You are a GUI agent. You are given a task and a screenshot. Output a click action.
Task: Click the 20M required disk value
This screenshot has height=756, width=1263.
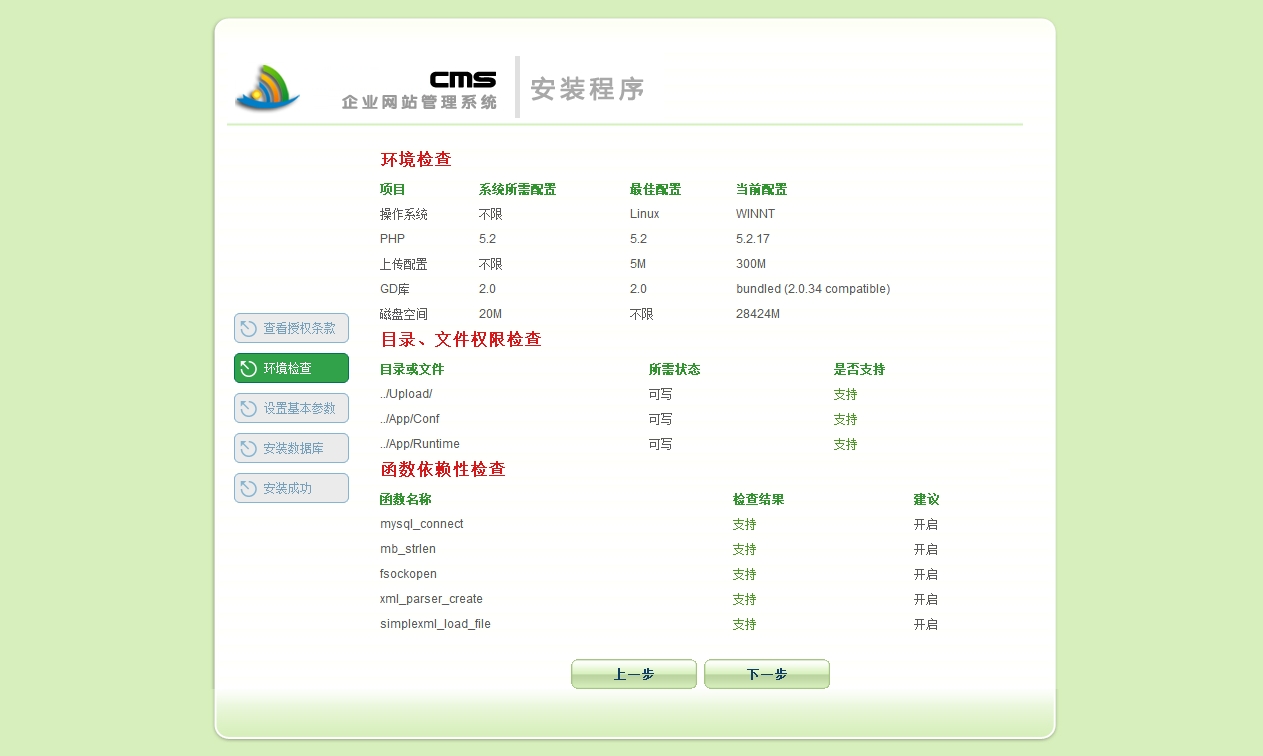click(490, 314)
